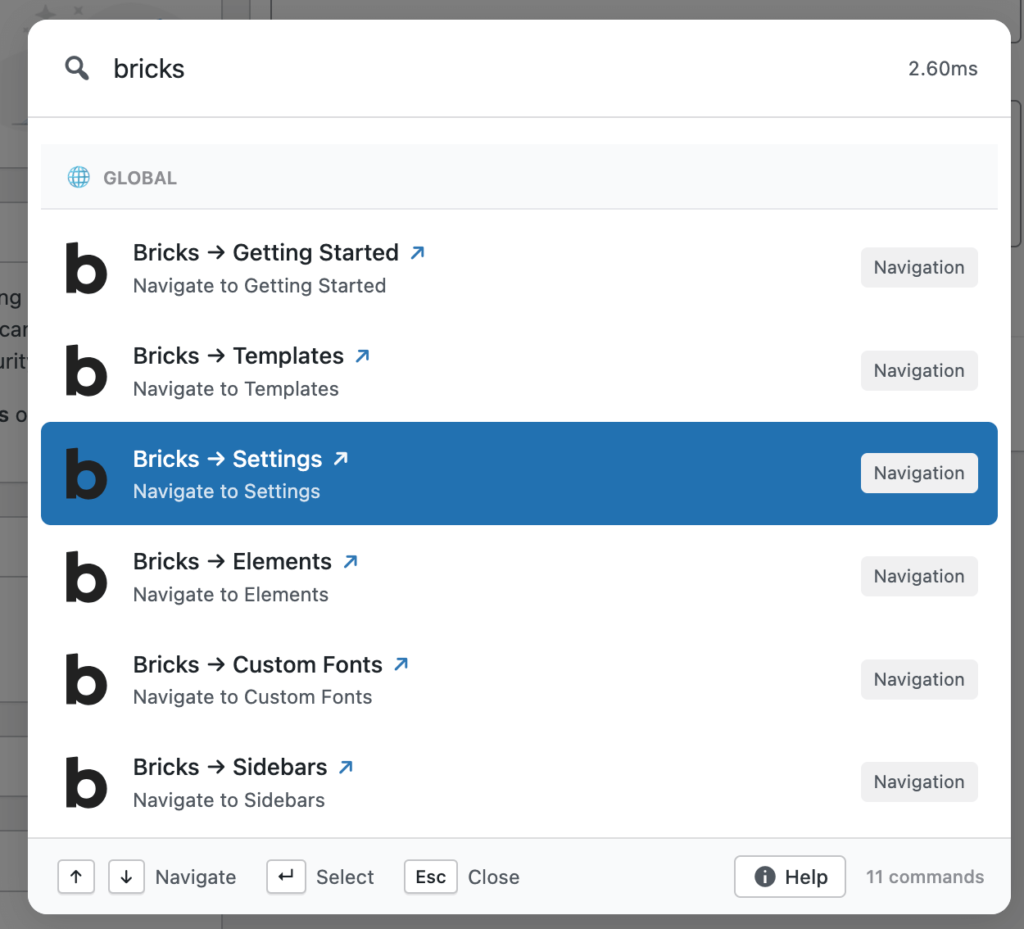Click the search magnifier icon
The image size is (1024, 929).
(x=77, y=68)
